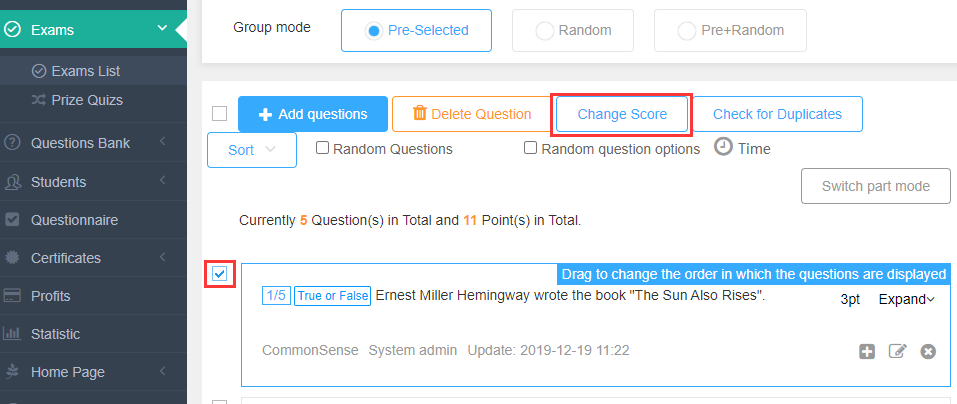The width and height of the screenshot is (957, 404).
Task: Open the Sort dropdown
Action: 252,150
